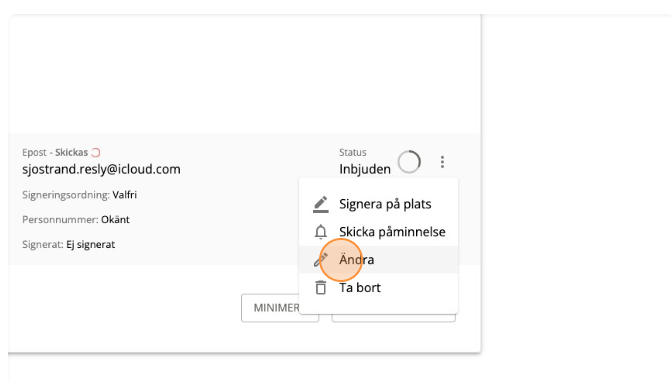Click the Personnummer Okänt field

click(75, 220)
